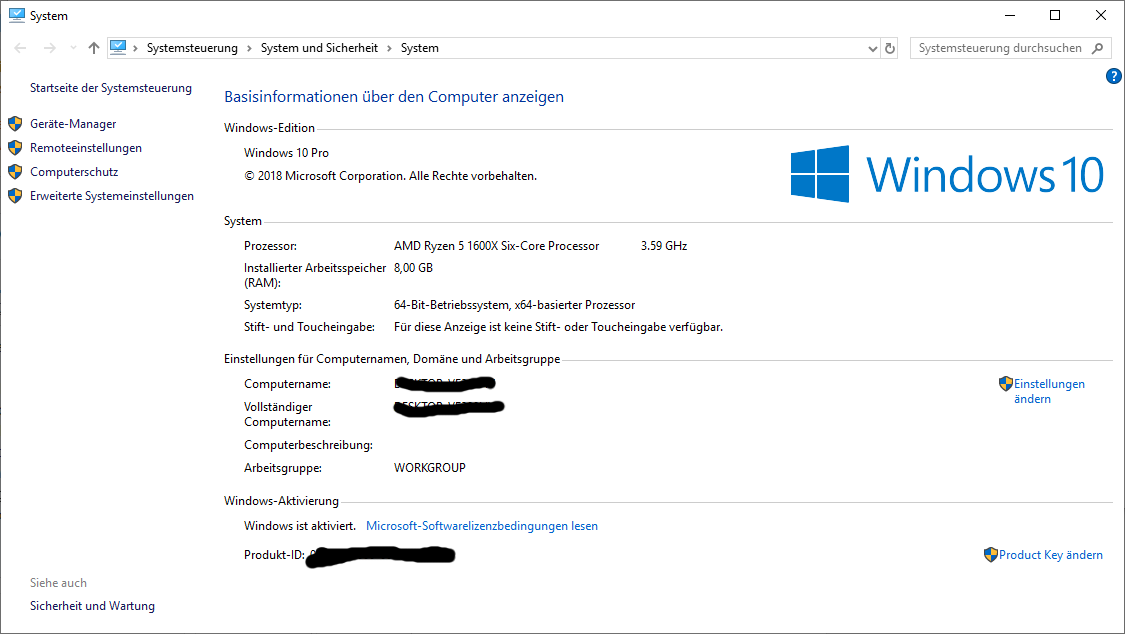Click the WORKGROUP value
This screenshot has width=1125, height=634.
click(430, 468)
